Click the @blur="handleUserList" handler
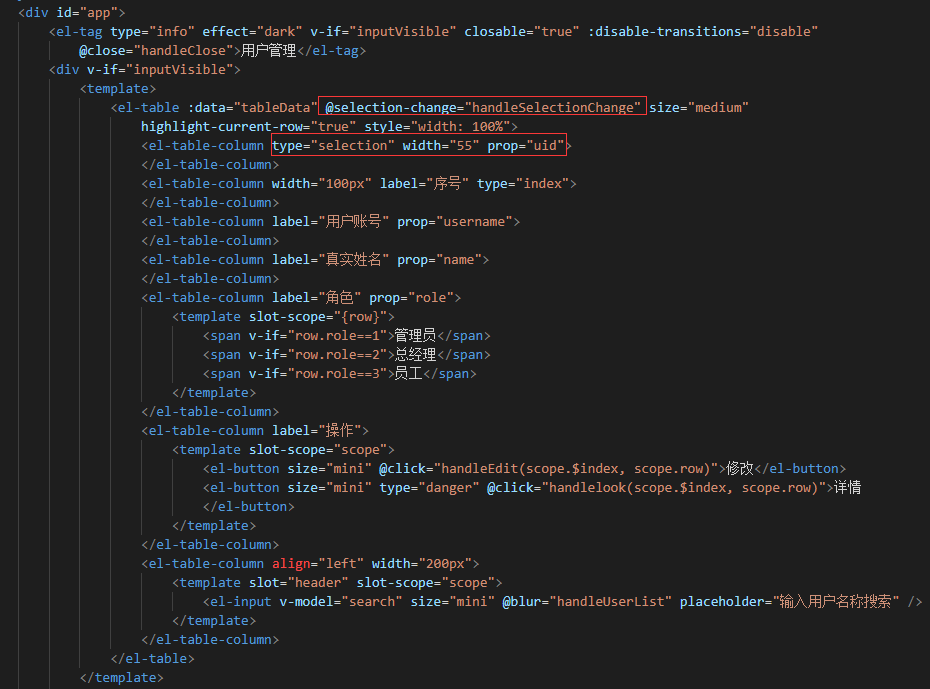The width and height of the screenshot is (930, 689). pos(587,601)
